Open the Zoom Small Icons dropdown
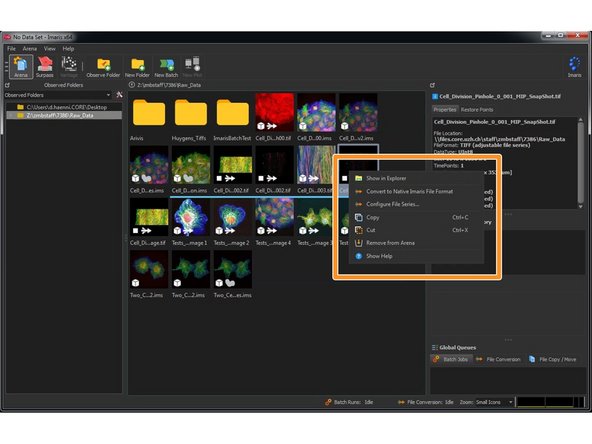This screenshot has height=444, width=592. tap(495, 402)
